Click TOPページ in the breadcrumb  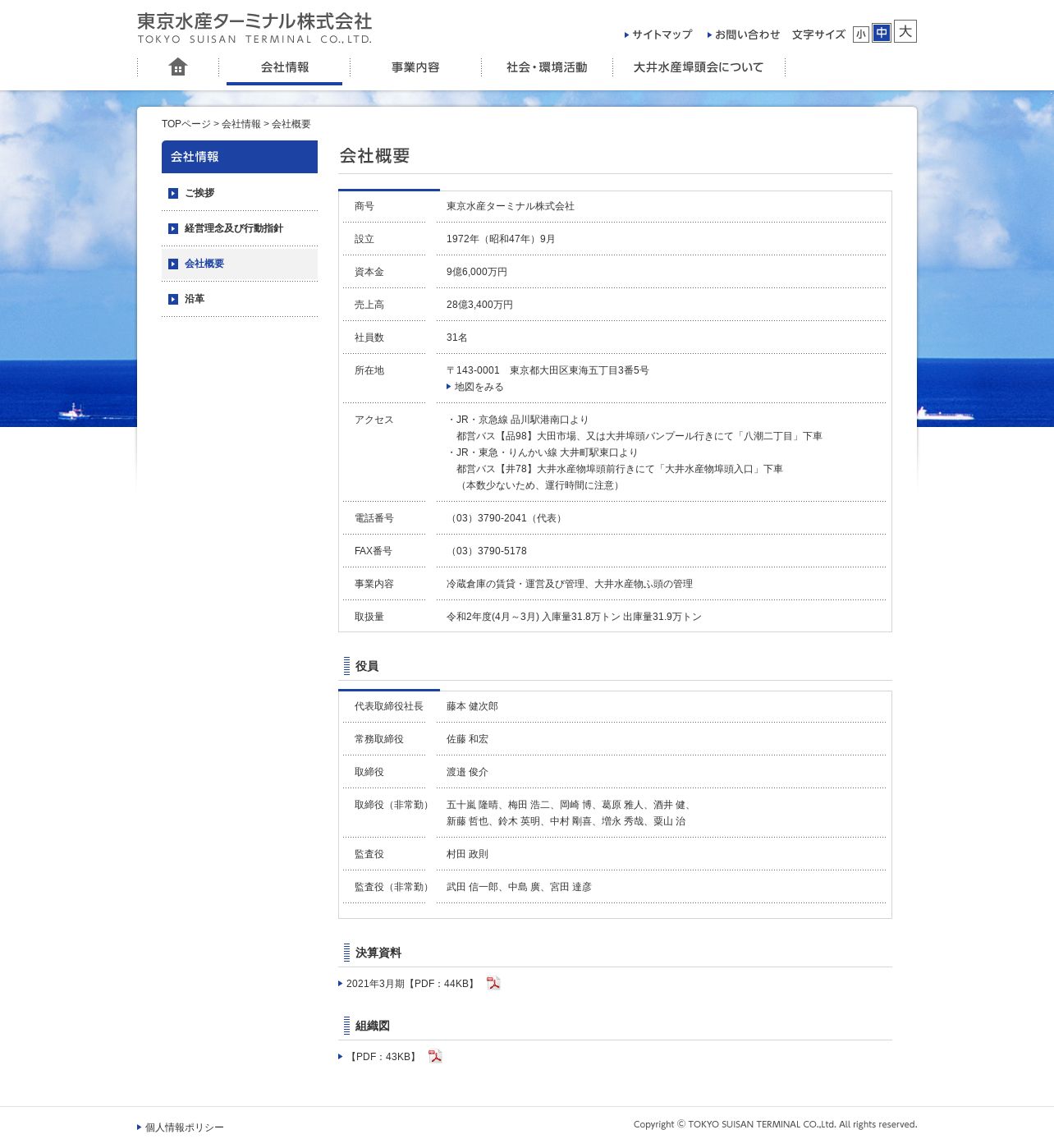[x=186, y=124]
